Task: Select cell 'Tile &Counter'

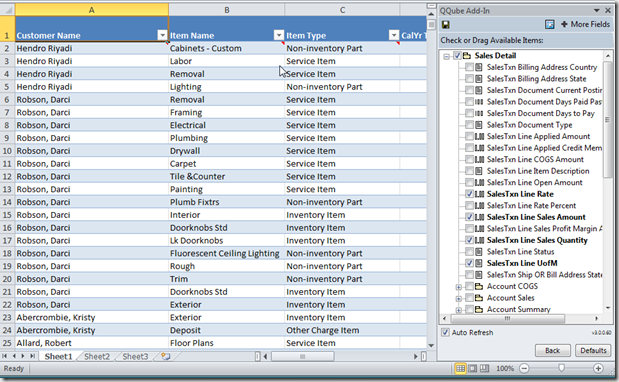Action: tap(227, 176)
